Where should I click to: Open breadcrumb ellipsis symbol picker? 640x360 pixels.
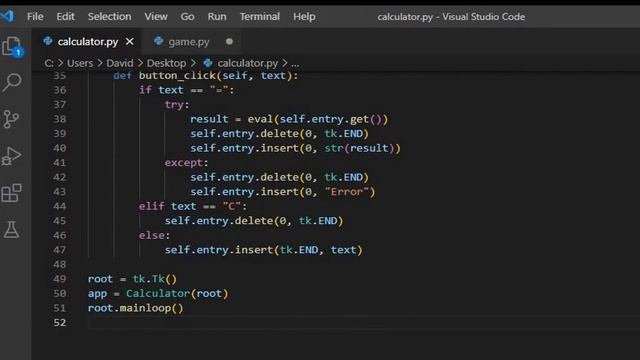click(x=295, y=63)
